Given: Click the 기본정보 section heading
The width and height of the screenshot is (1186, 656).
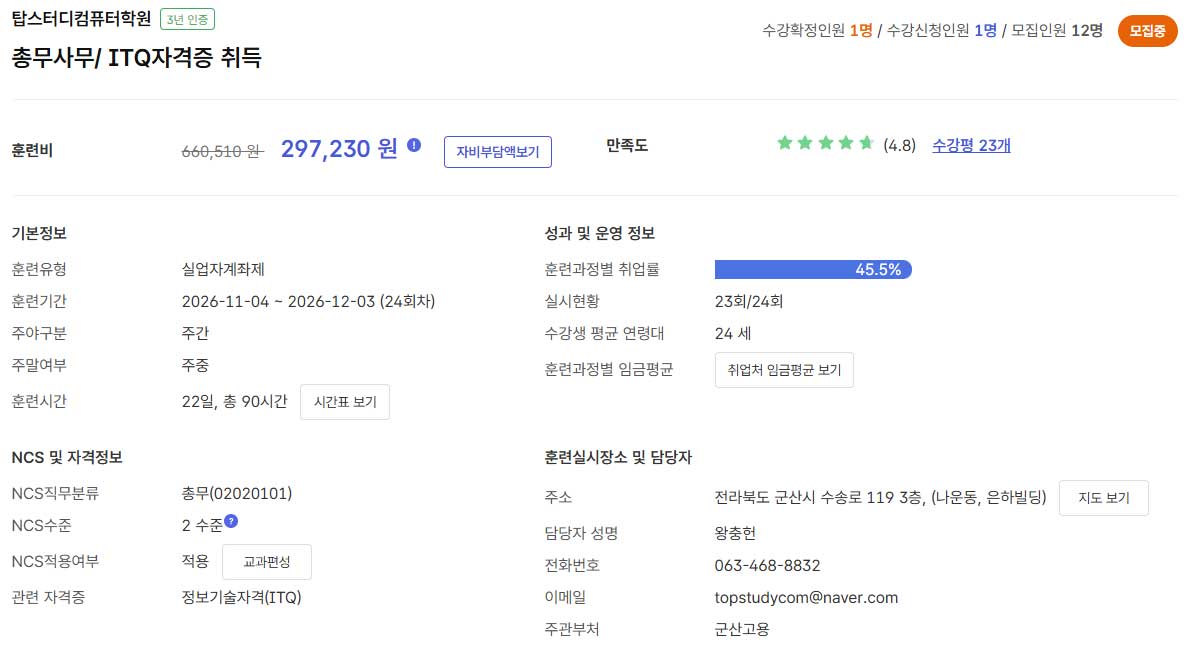Looking at the screenshot, I should point(39,233).
